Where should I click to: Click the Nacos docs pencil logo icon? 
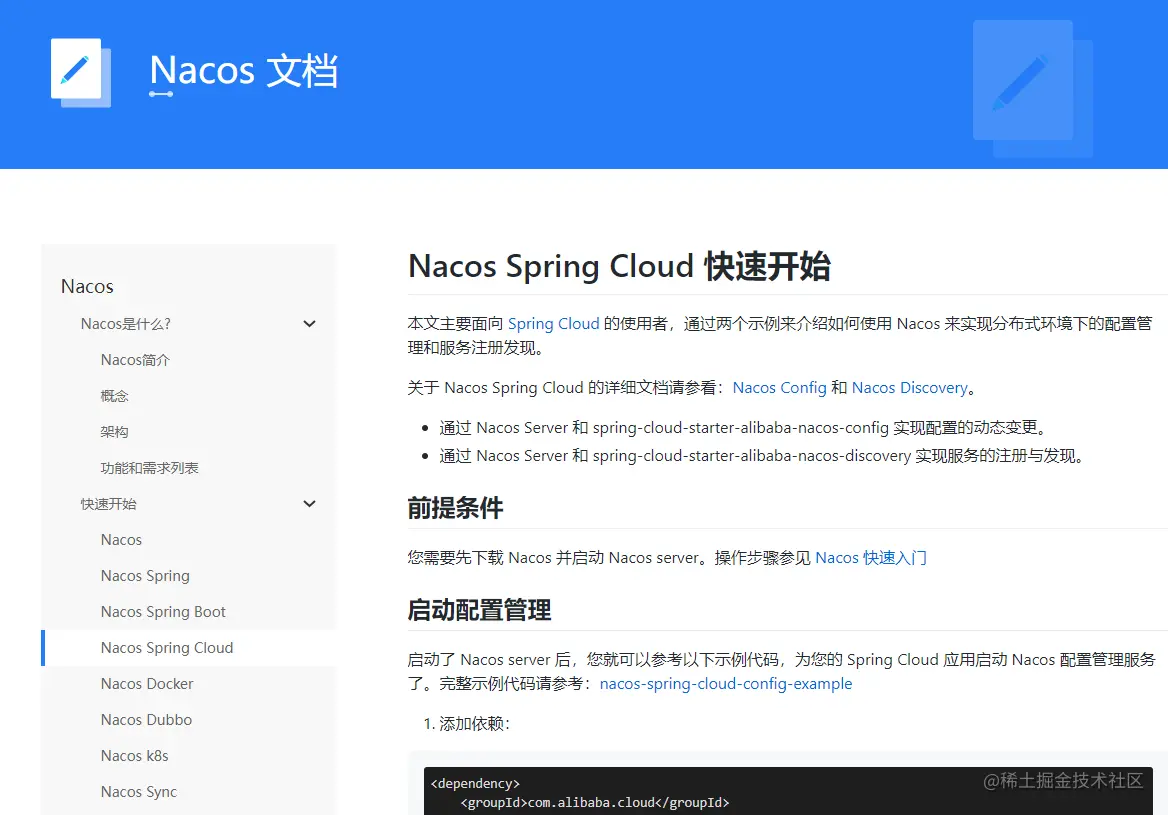(80, 72)
